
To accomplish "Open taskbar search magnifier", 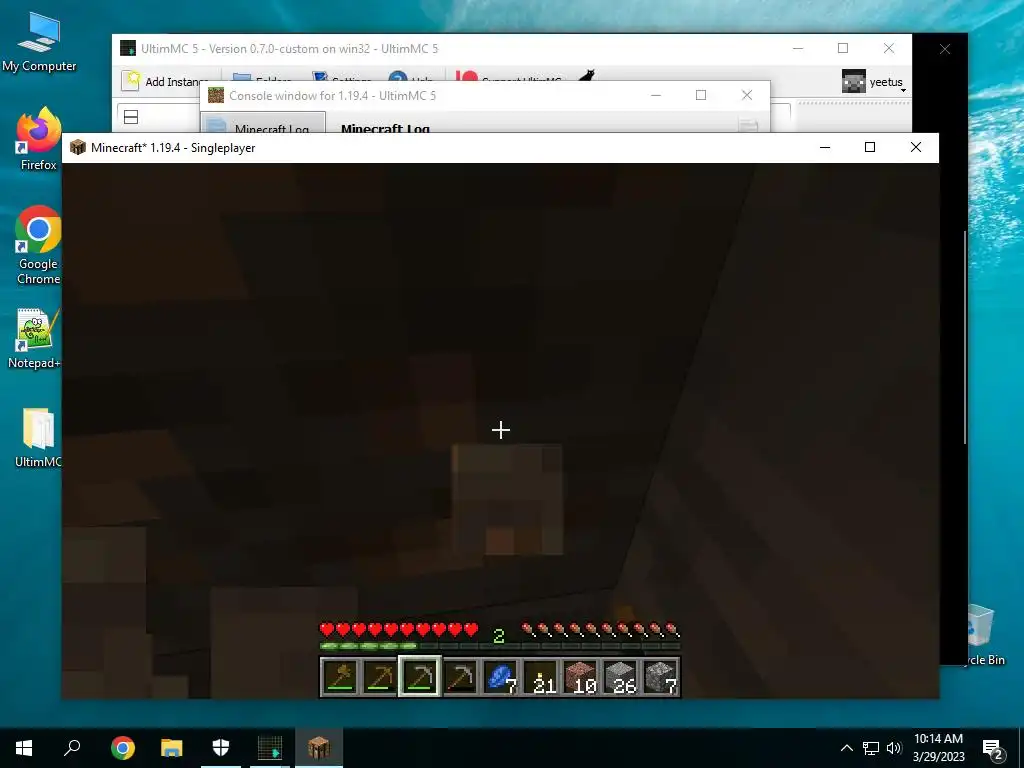I will (x=72, y=748).
